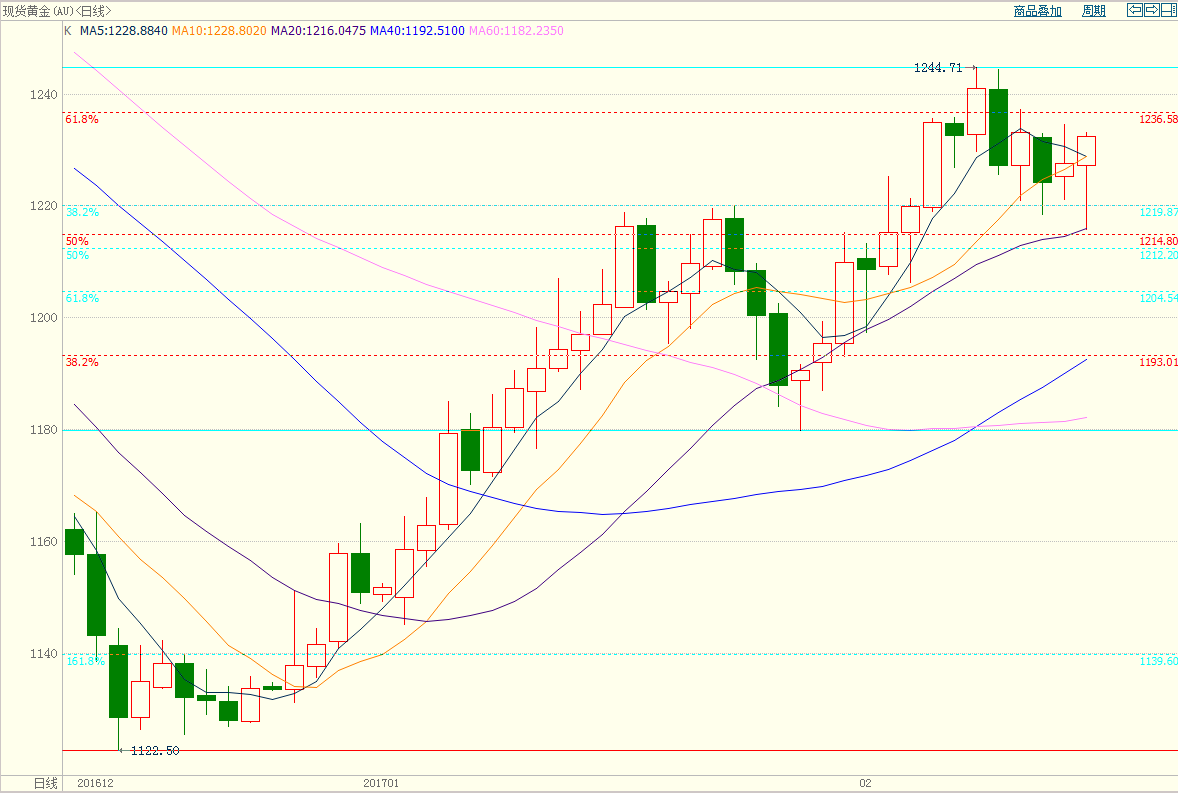1178x793 pixels.
Task: Click the 1160 price axis label
Action: click(44, 541)
